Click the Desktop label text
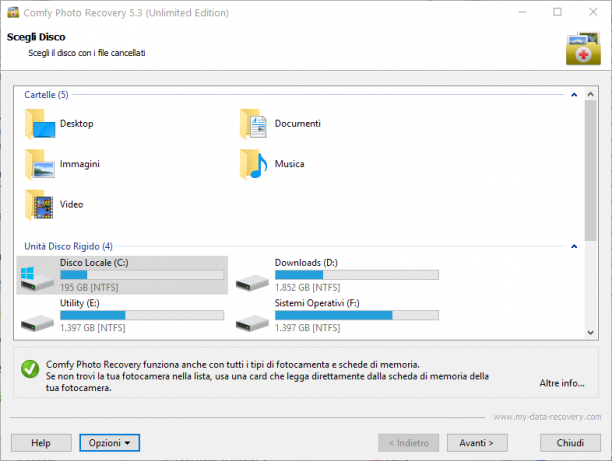The image size is (612, 461). click(76, 123)
